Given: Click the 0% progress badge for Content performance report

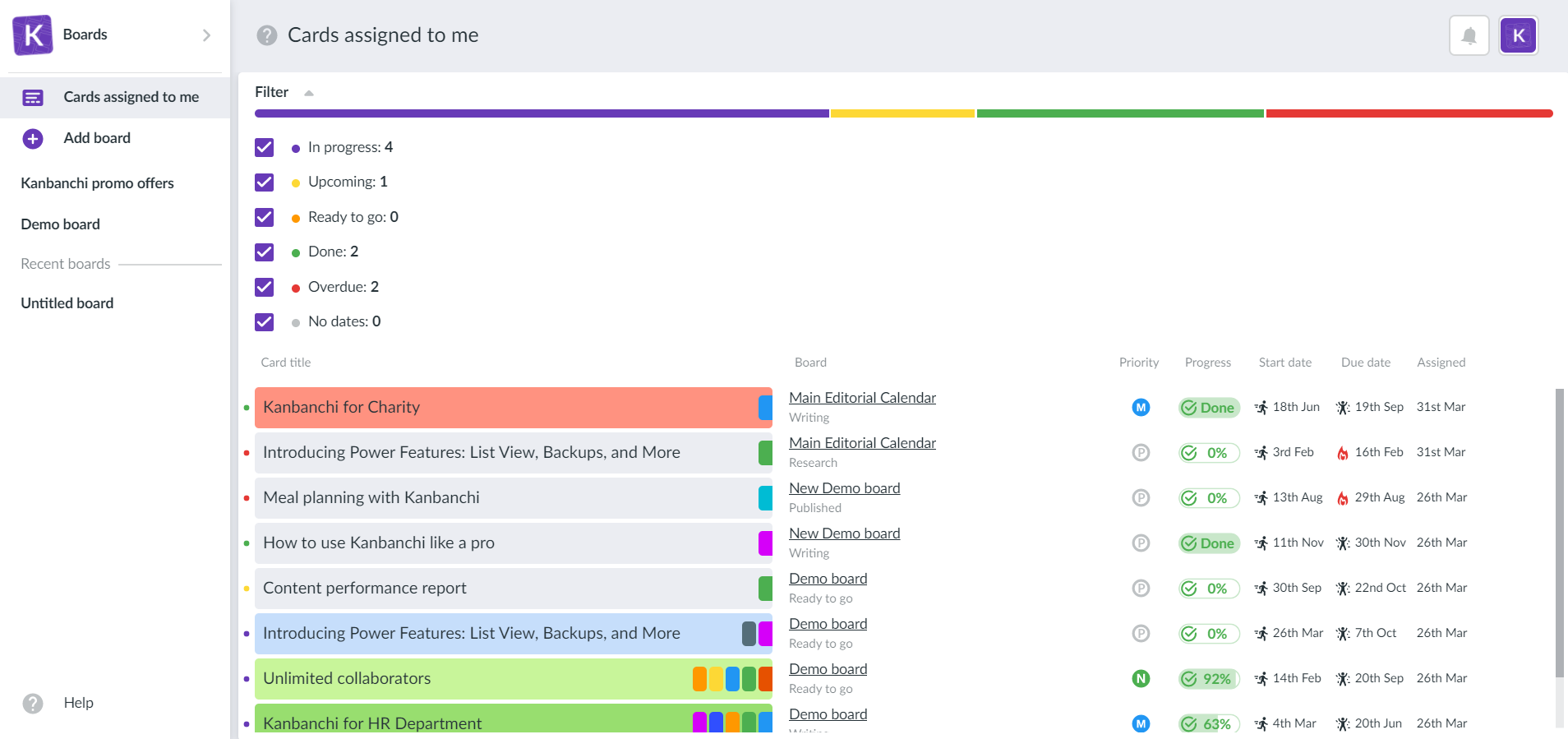Looking at the screenshot, I should (1209, 589).
